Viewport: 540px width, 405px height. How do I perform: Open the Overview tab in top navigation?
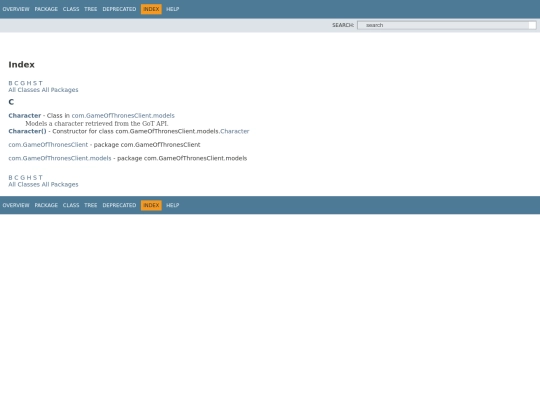pyautogui.click(x=16, y=9)
